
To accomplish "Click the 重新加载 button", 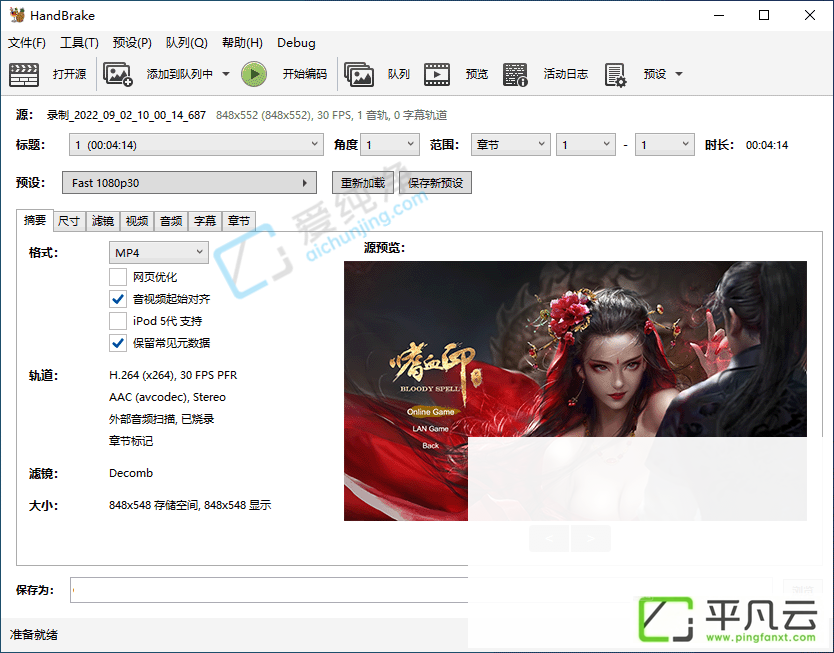I will [x=363, y=183].
